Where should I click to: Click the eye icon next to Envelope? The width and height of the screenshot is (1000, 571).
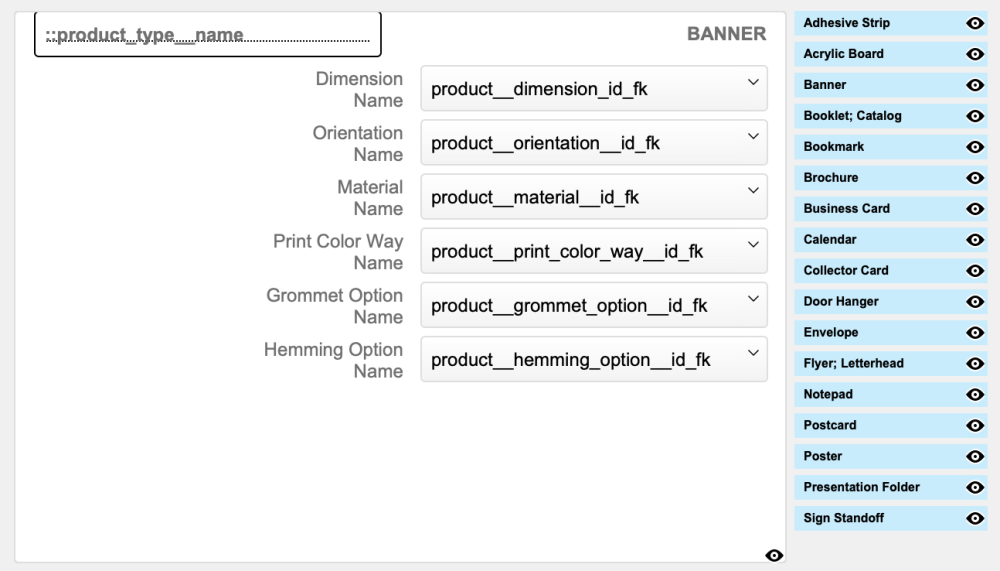point(975,333)
